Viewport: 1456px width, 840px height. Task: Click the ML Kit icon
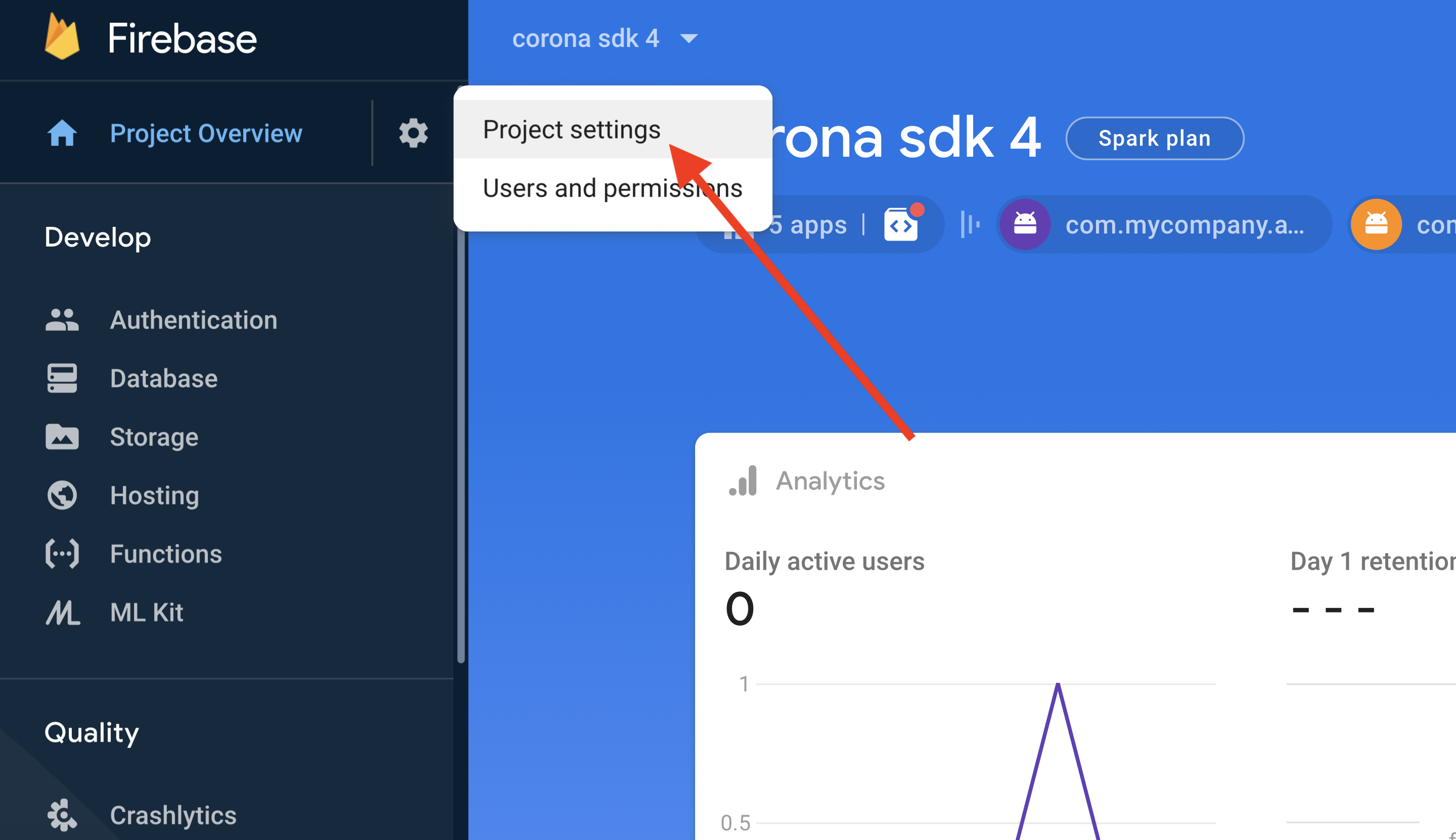[x=62, y=613]
